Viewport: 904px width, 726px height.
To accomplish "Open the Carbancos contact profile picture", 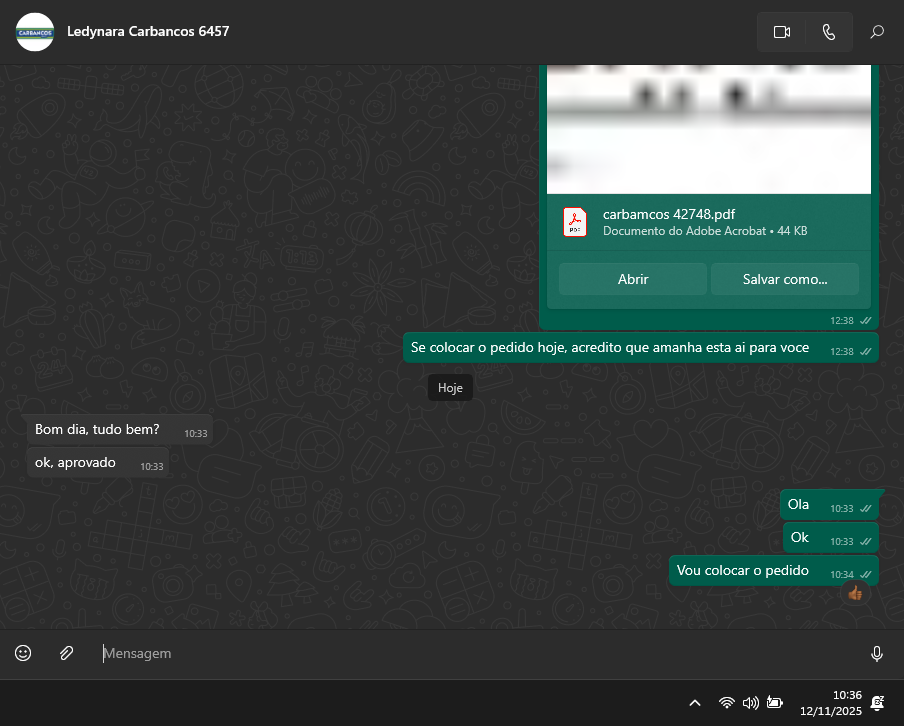I will [x=35, y=32].
